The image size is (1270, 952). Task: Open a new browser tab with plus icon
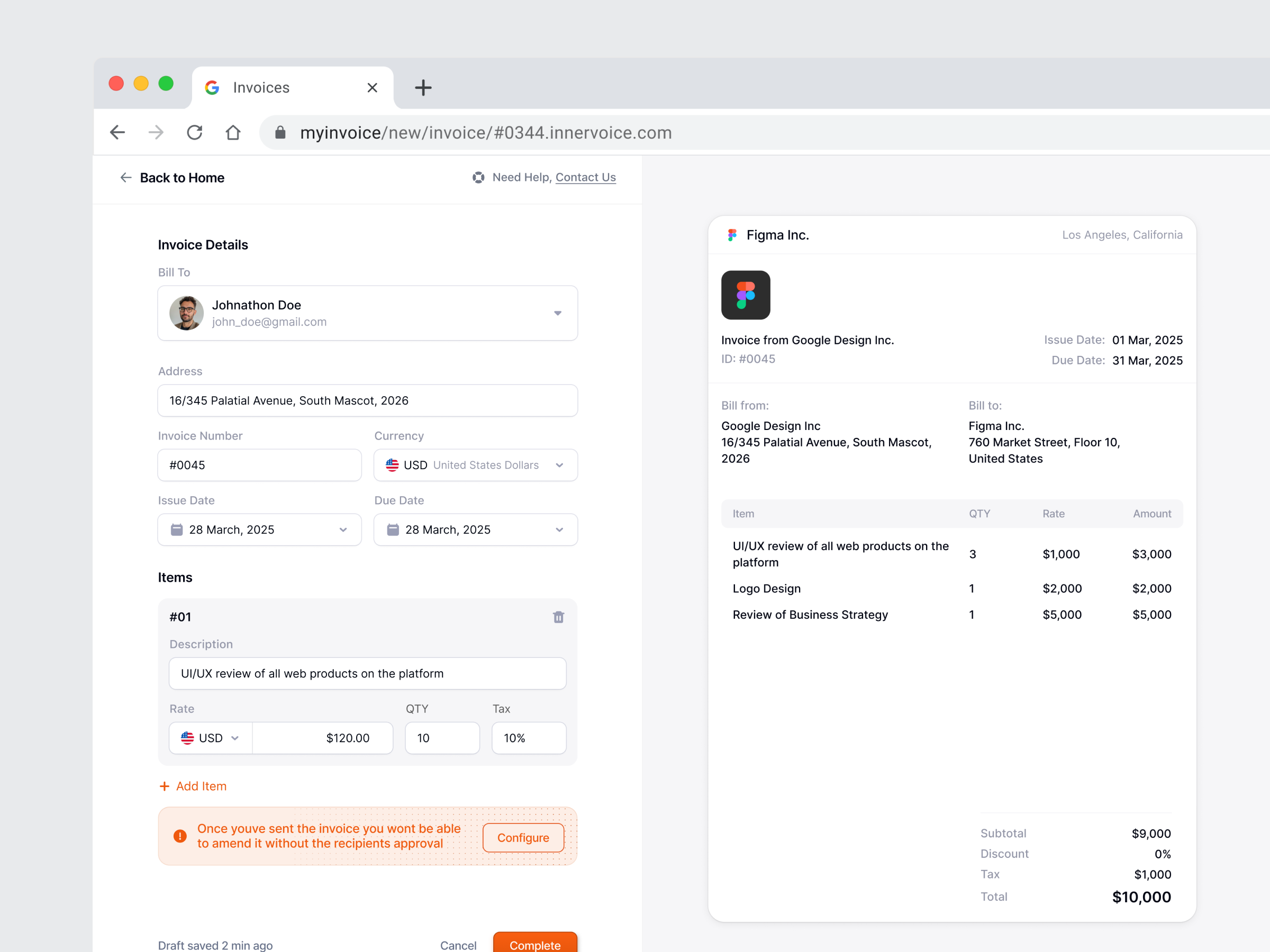coord(423,88)
